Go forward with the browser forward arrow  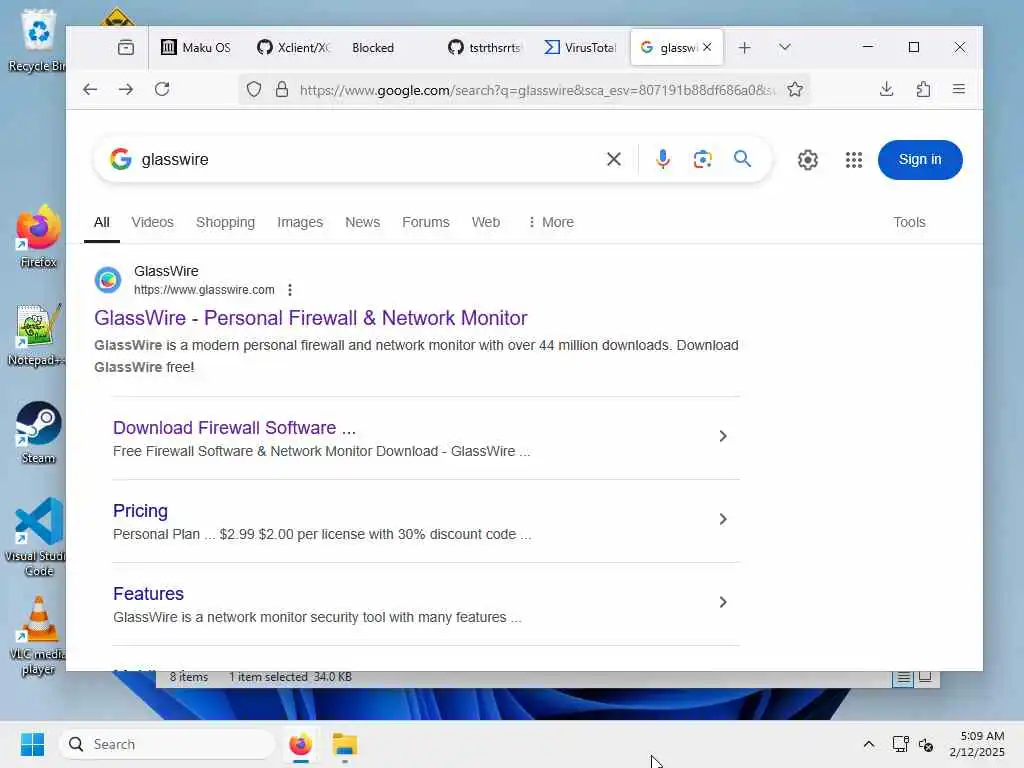[126, 89]
